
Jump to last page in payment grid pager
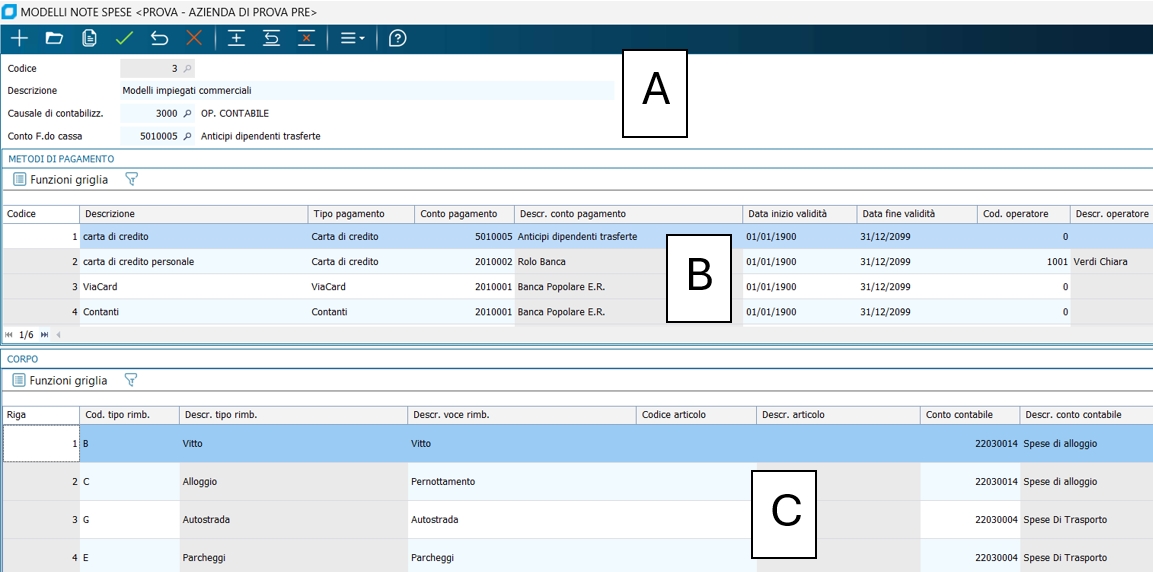[44, 335]
